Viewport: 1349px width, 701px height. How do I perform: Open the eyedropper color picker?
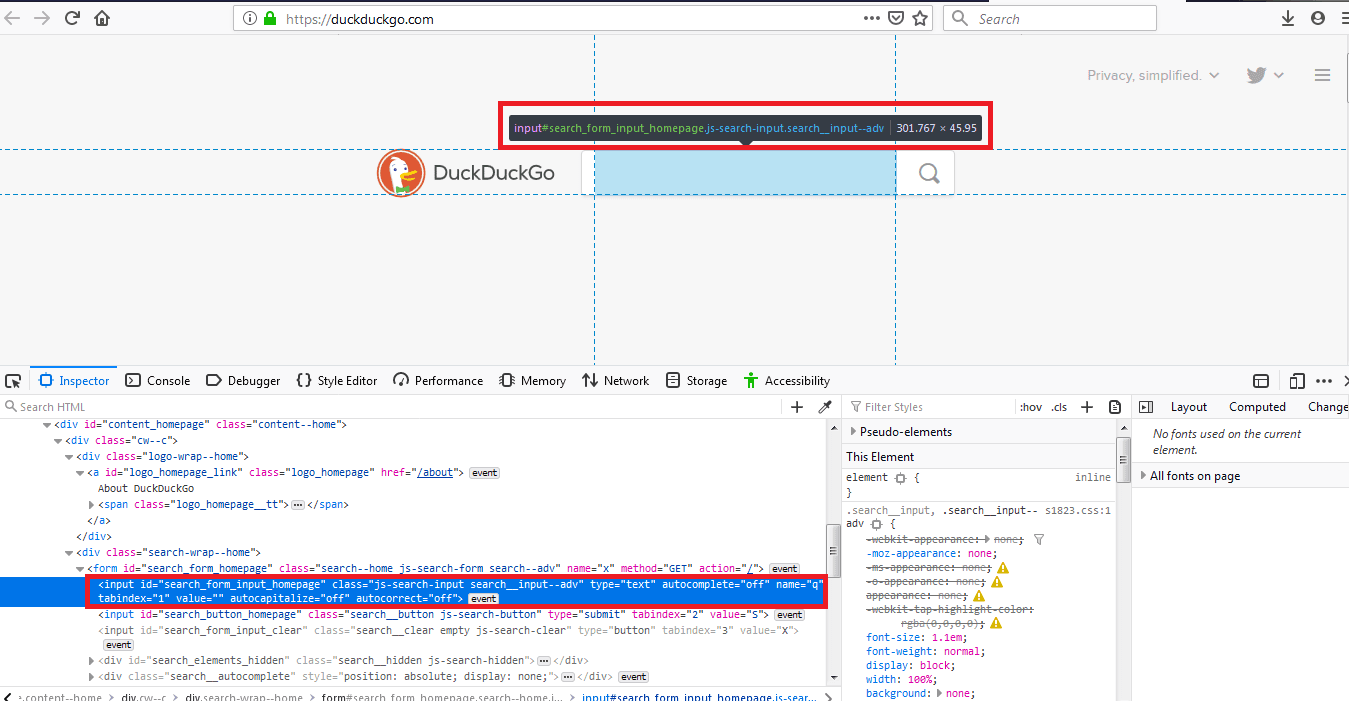[825, 406]
